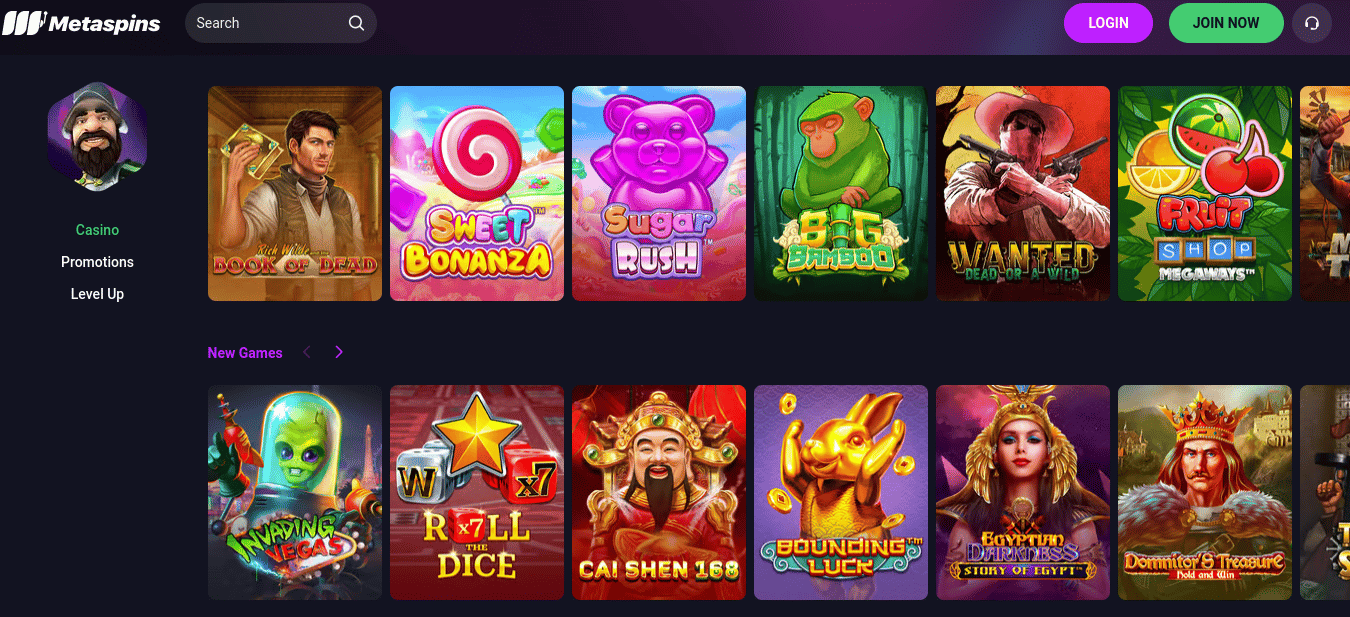The width and height of the screenshot is (1350, 617).
Task: Open the Big Bamboo game tile
Action: coord(841,193)
